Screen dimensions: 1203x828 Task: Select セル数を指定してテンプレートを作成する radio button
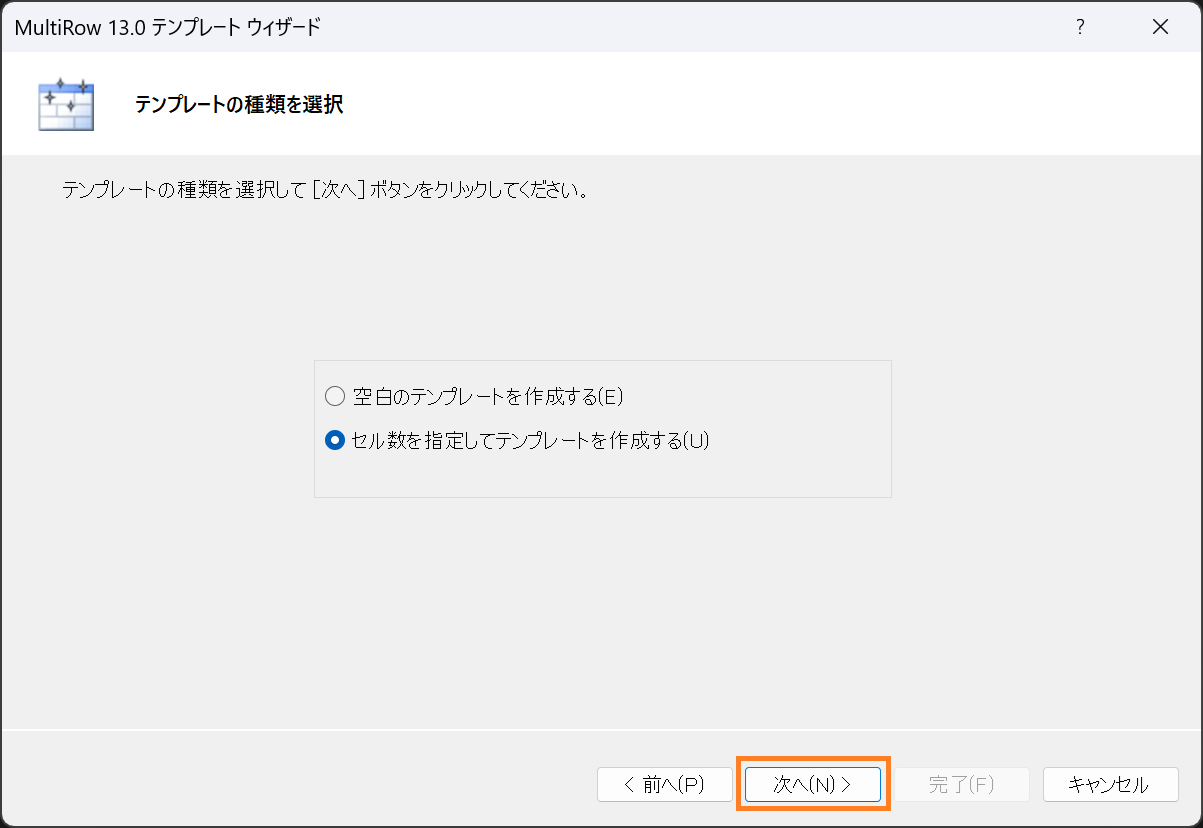tap(517, 440)
